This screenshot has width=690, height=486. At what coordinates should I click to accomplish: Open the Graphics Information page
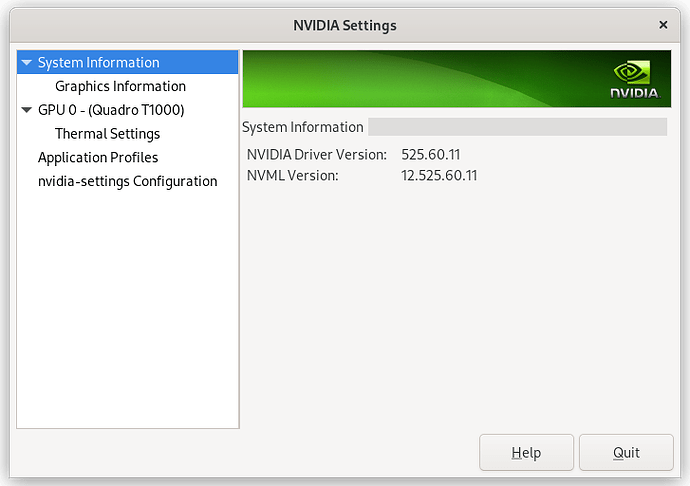pos(120,86)
